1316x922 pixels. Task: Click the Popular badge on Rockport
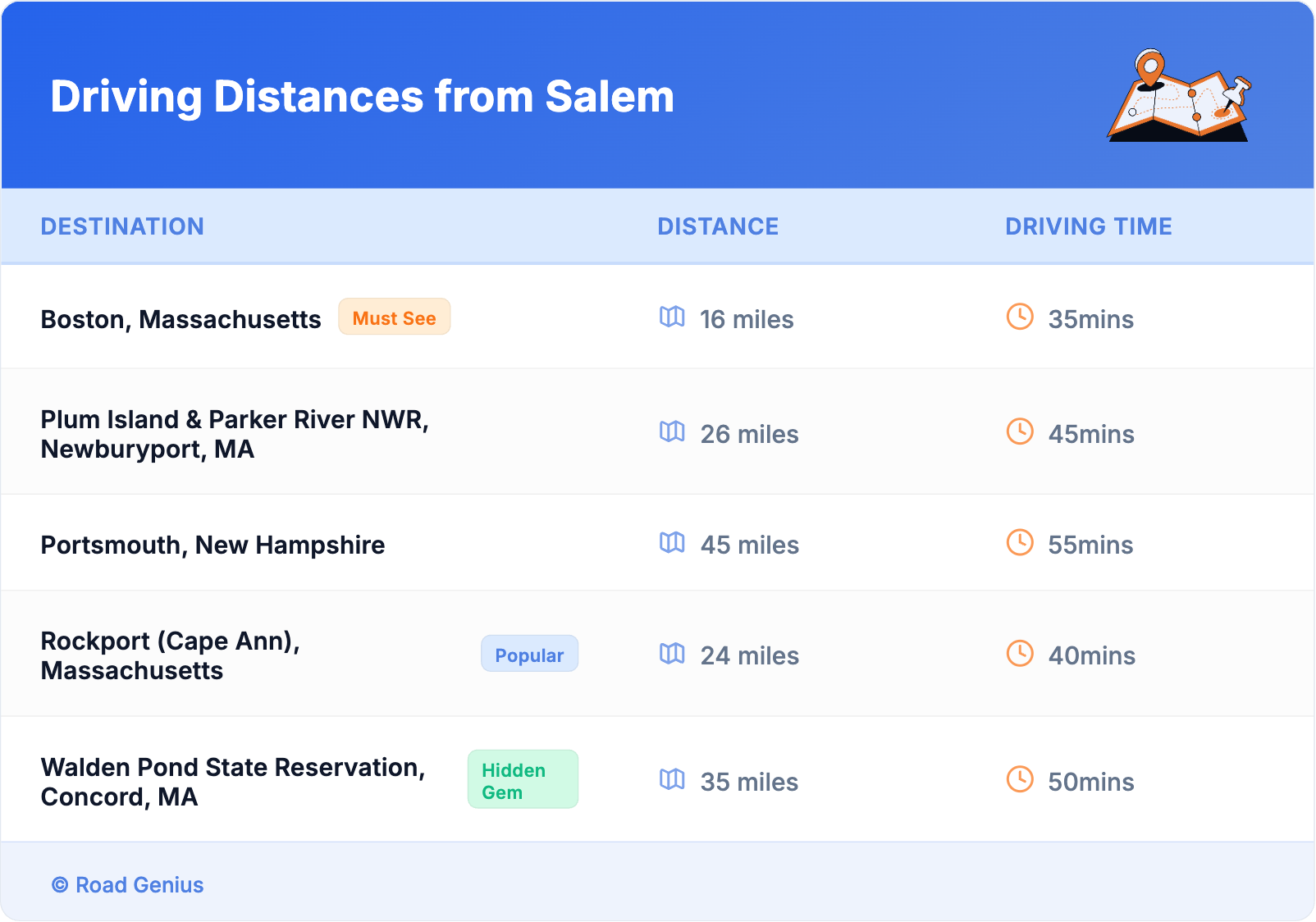(529, 655)
